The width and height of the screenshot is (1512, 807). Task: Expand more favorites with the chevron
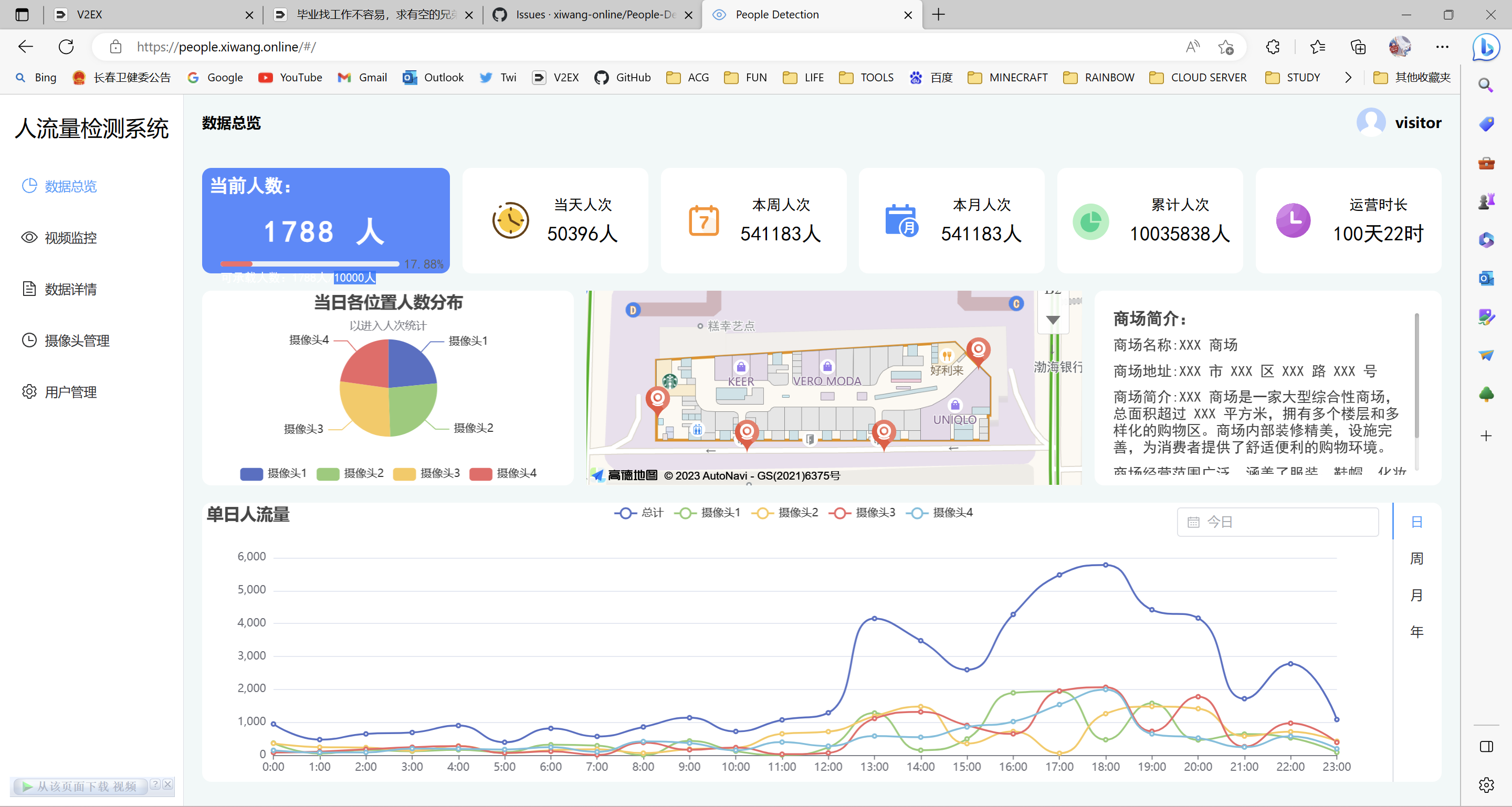(x=1348, y=77)
